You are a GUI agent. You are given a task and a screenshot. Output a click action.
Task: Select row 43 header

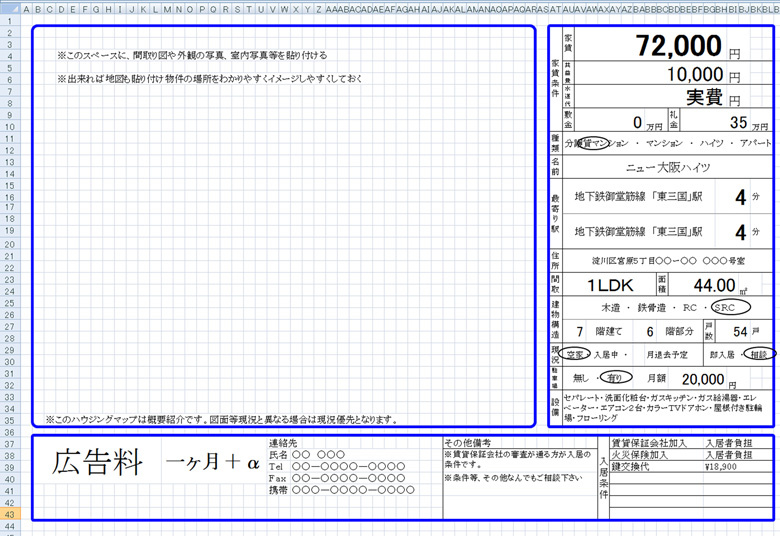[x=9, y=513]
